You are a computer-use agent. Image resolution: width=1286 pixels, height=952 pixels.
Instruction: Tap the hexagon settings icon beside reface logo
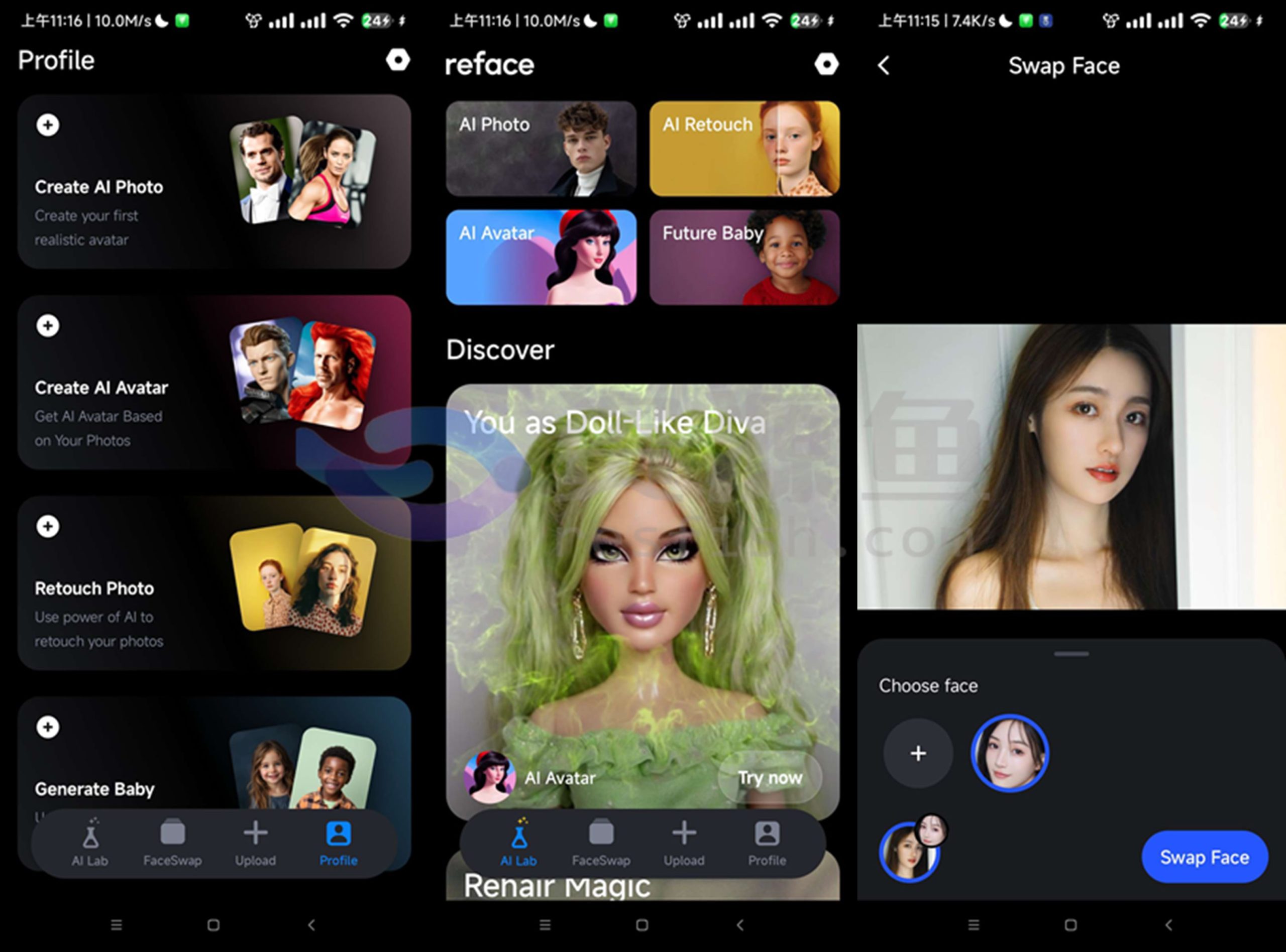click(826, 64)
